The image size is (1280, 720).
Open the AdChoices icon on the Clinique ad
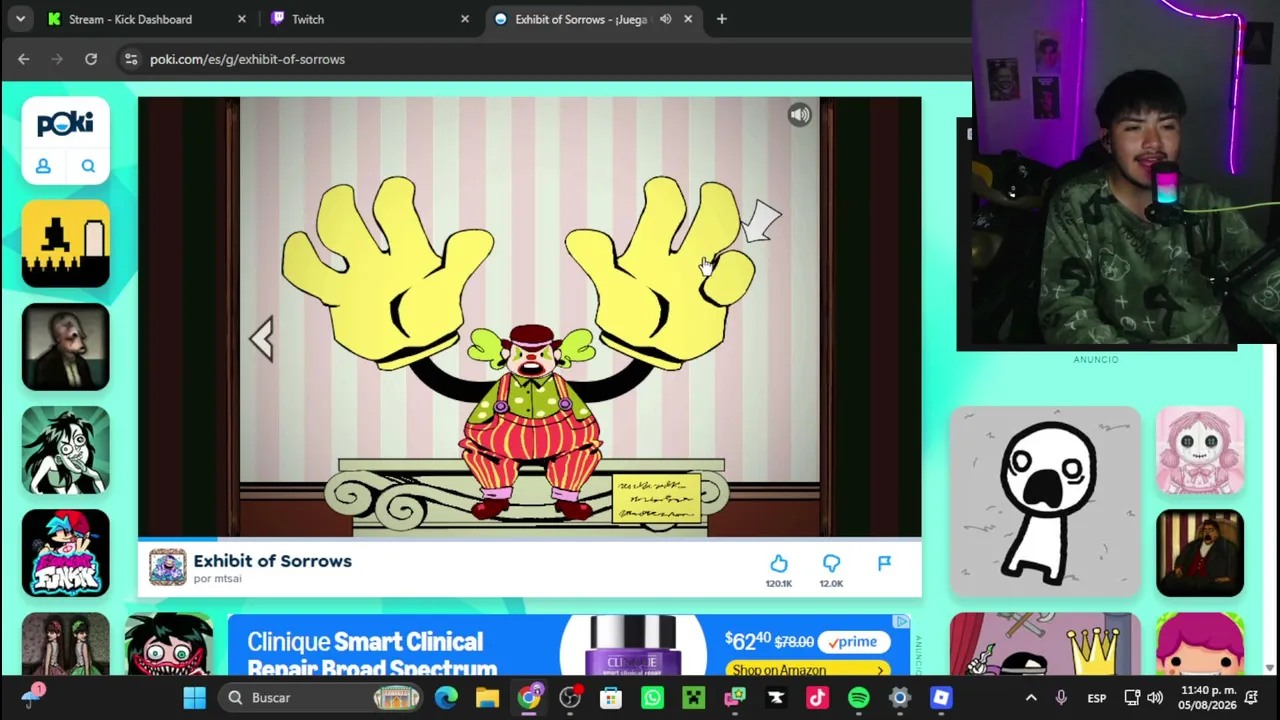pos(902,622)
